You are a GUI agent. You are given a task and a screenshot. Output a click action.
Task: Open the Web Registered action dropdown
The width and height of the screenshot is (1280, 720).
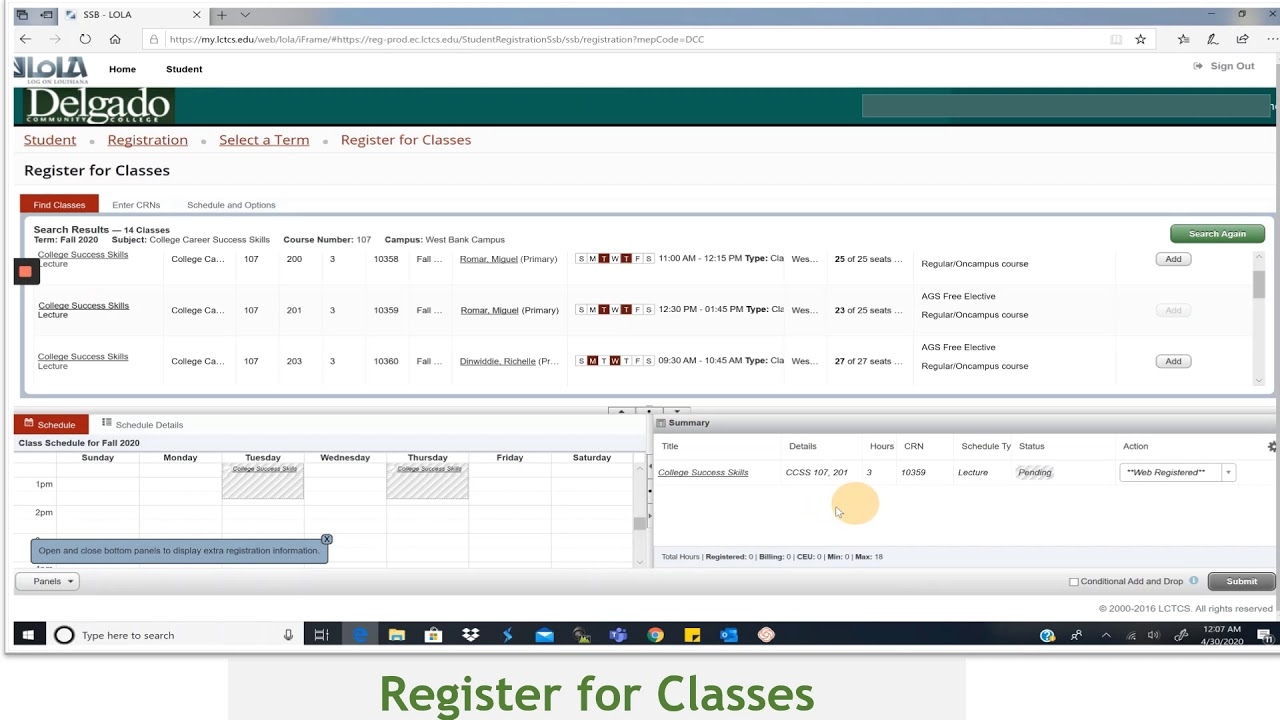tap(1228, 471)
